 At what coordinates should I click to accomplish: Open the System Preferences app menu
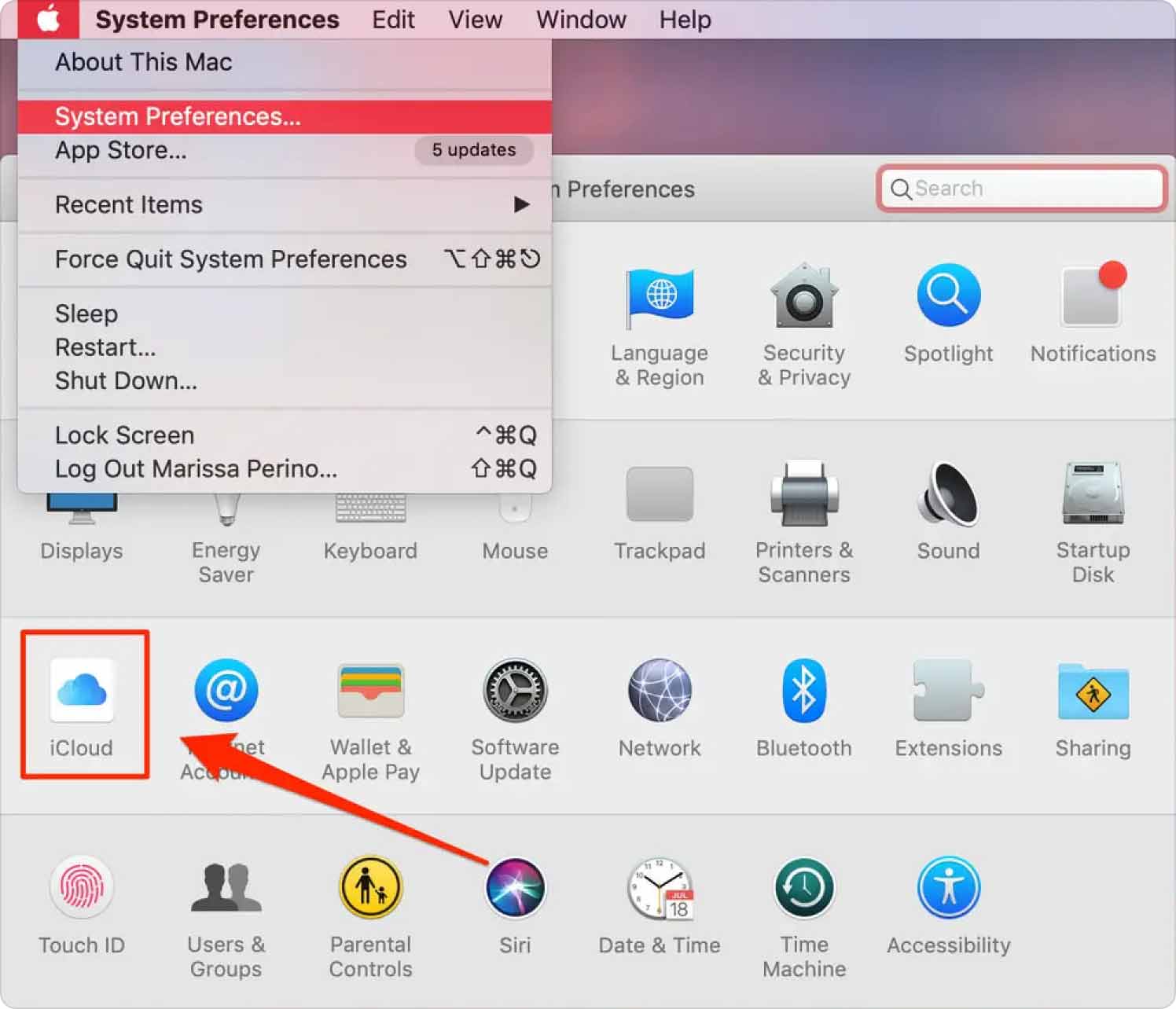[218, 19]
